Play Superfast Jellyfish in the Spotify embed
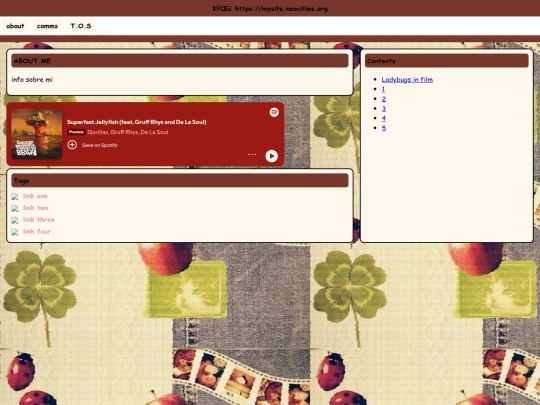 point(271,156)
